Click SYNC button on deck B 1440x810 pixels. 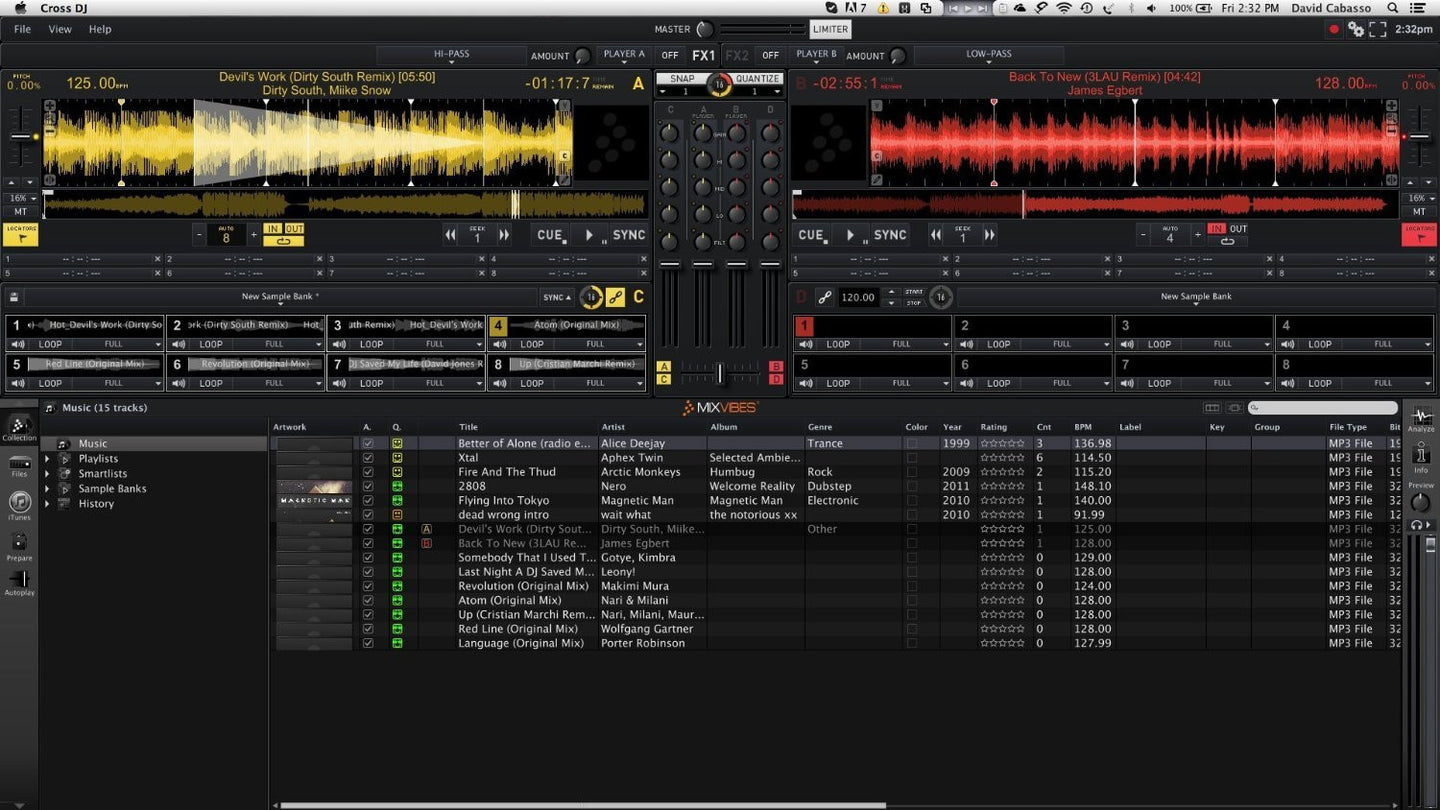tap(890, 235)
